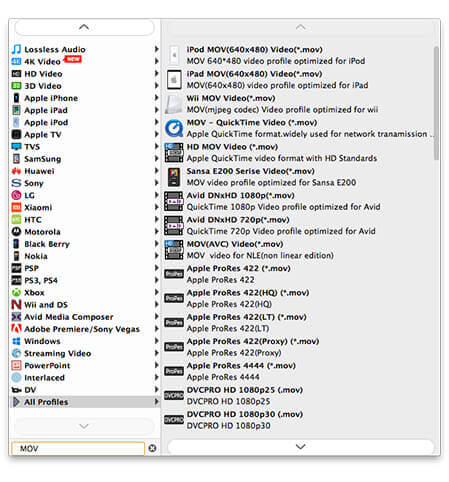Expand the All Profiles submenu arrow
The image size is (449, 482).
[x=156, y=402]
